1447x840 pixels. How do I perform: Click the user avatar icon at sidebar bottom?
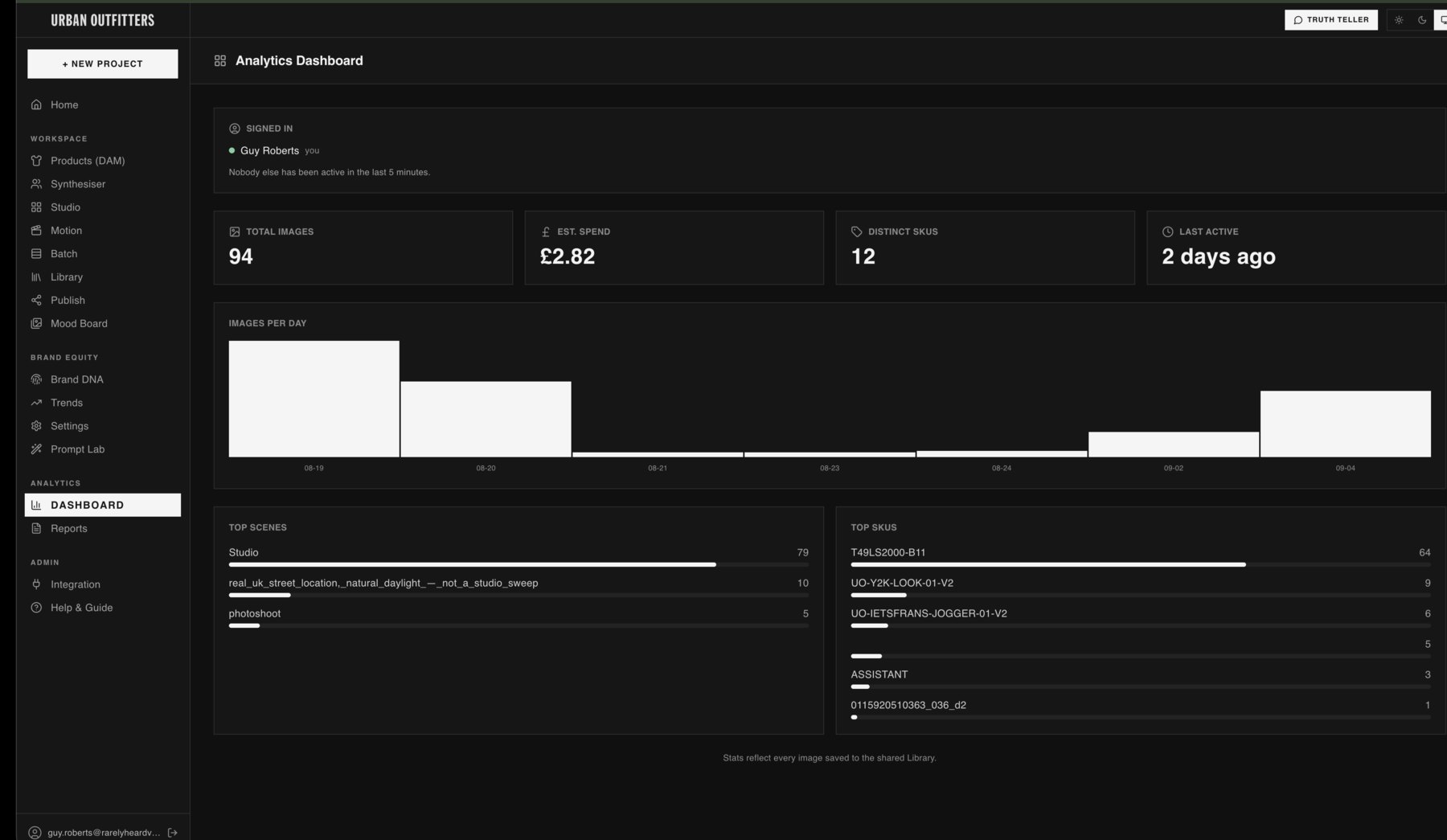point(35,833)
